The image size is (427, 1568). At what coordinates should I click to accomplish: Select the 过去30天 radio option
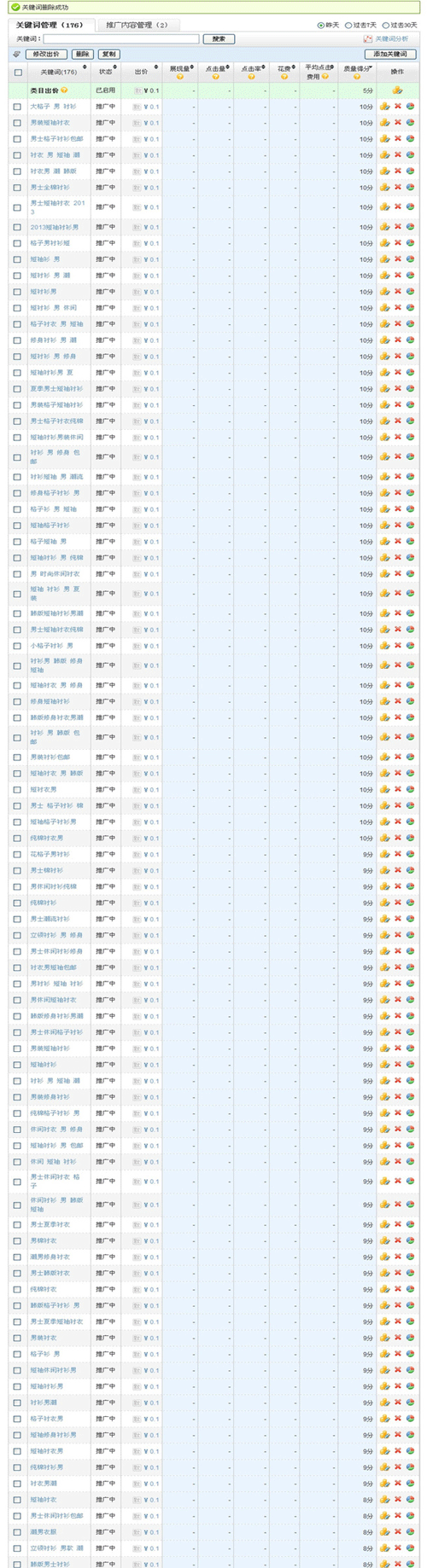click(386, 26)
